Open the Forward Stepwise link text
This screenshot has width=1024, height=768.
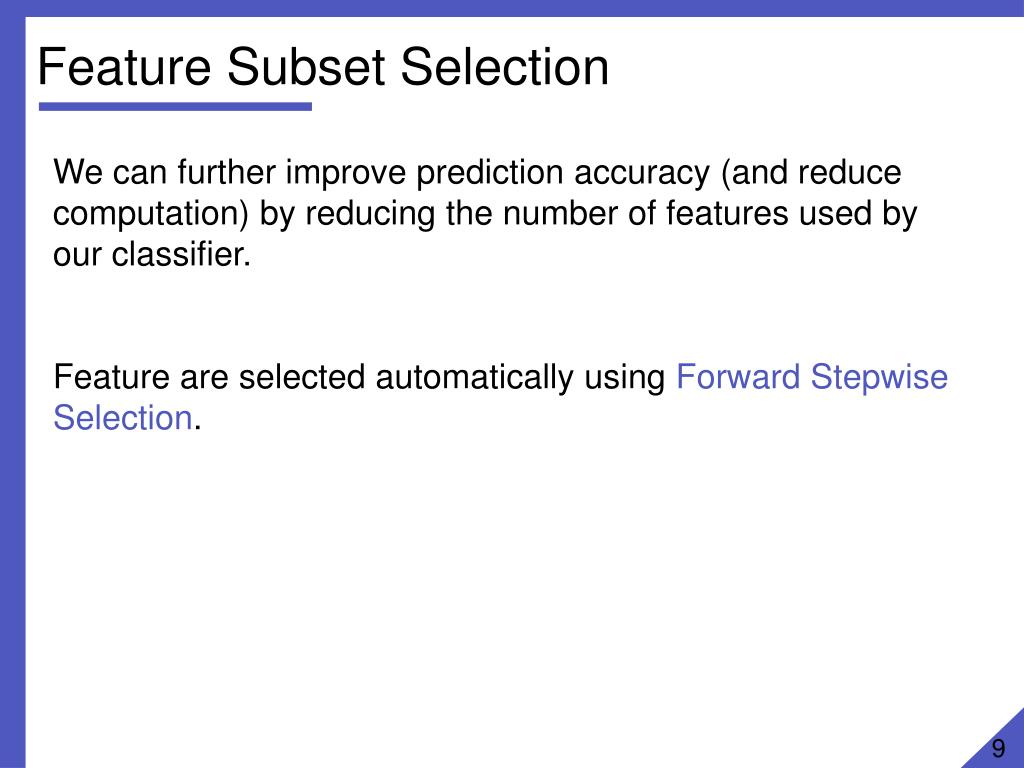coord(812,377)
